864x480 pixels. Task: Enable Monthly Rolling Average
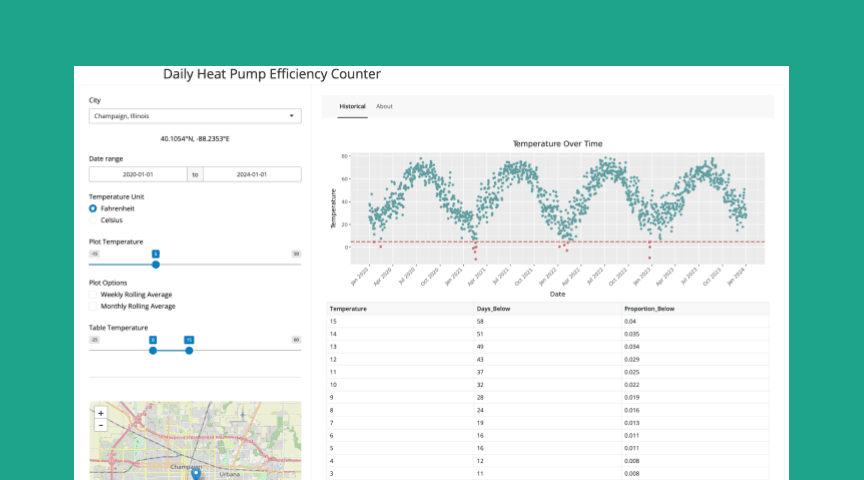93,306
